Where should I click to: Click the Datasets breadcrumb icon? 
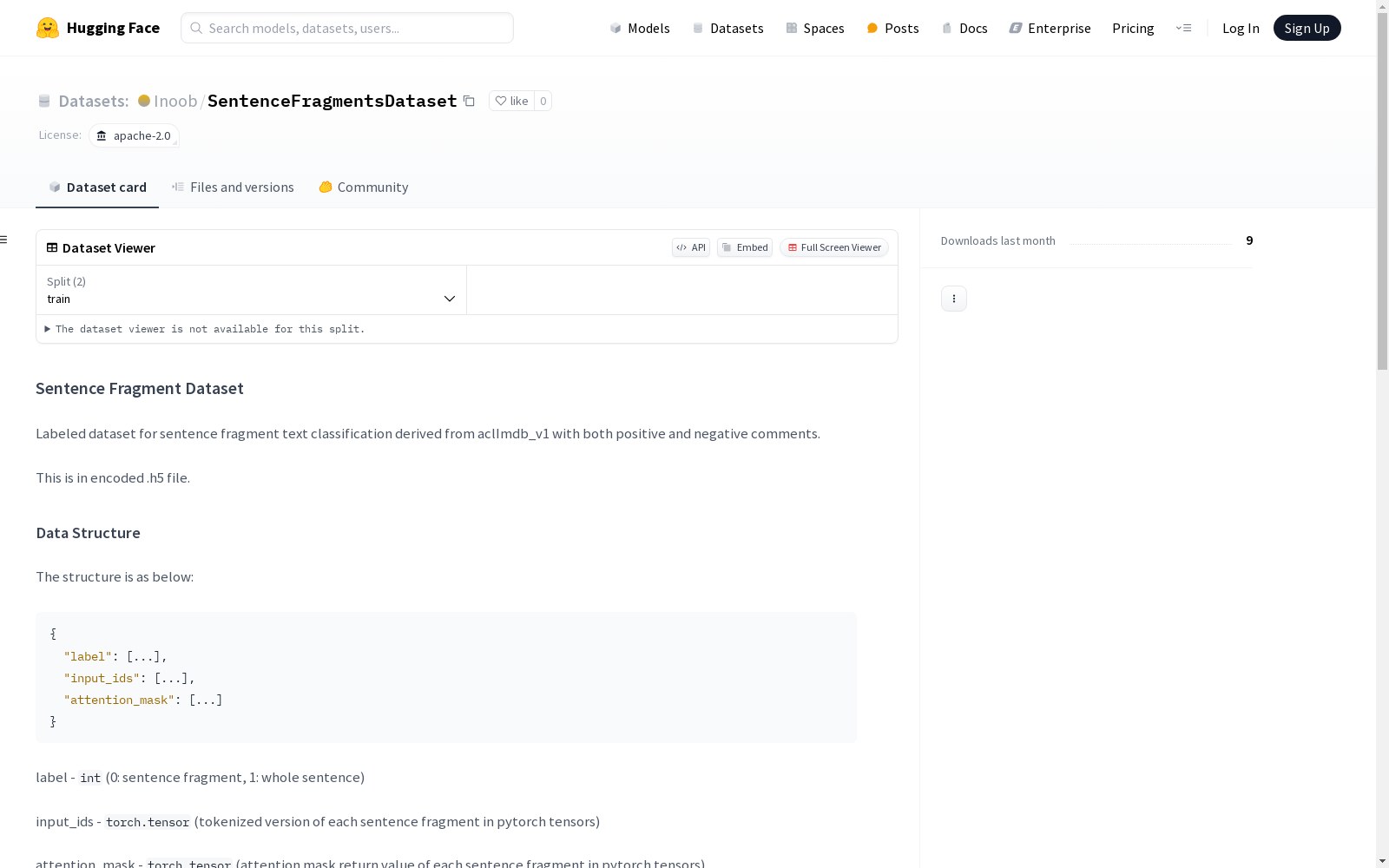tap(44, 101)
